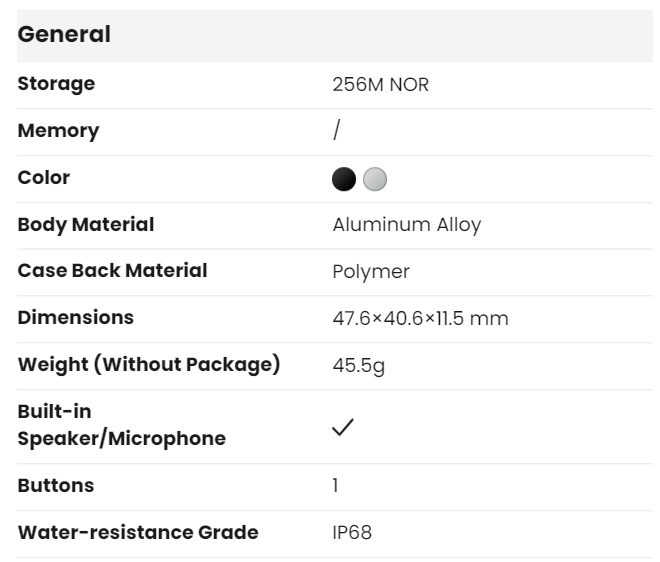Click the slash value beside Memory
Viewport: 660px width, 562px height.
tap(336, 131)
